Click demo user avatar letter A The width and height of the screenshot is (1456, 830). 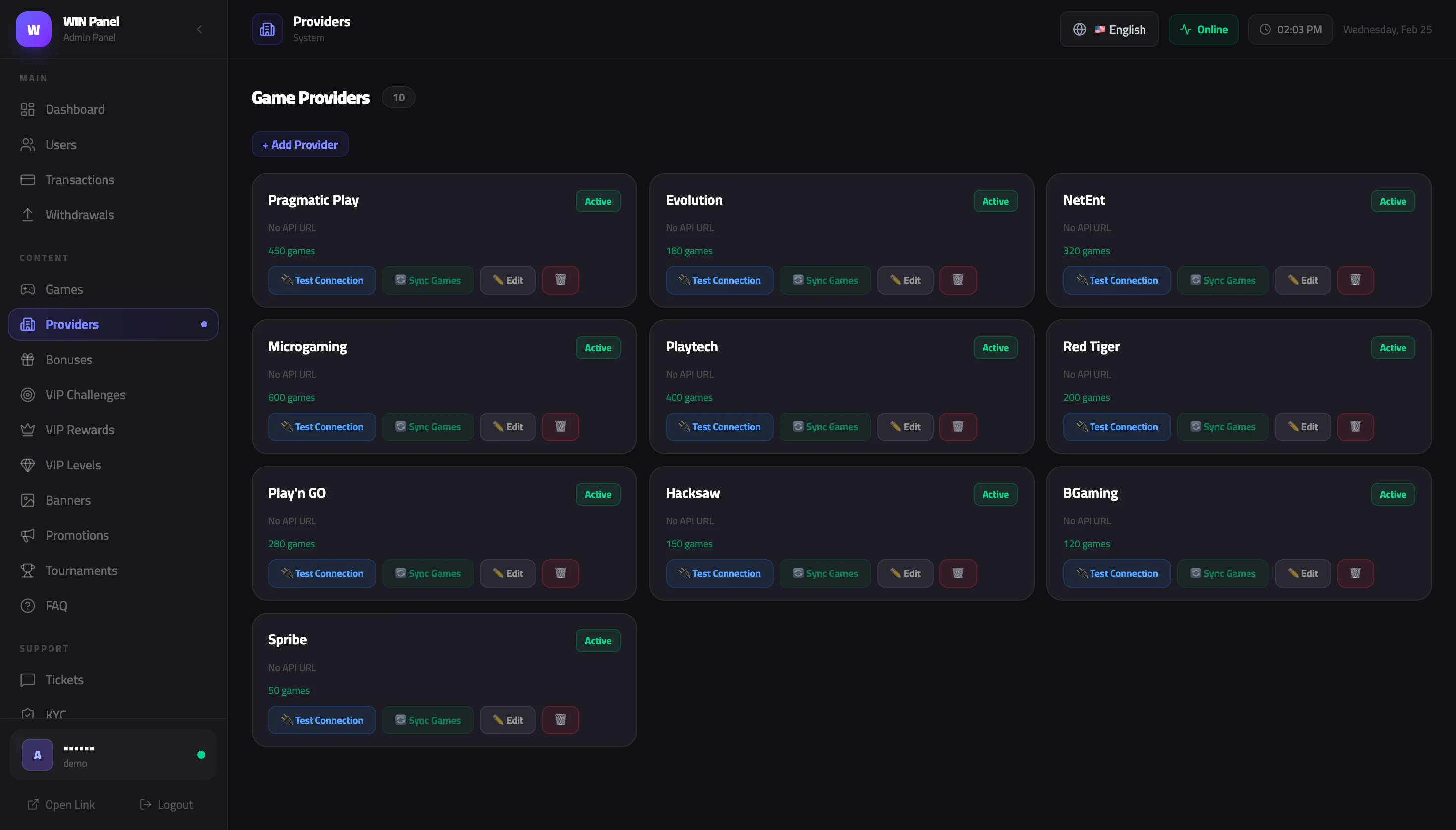pyautogui.click(x=38, y=754)
